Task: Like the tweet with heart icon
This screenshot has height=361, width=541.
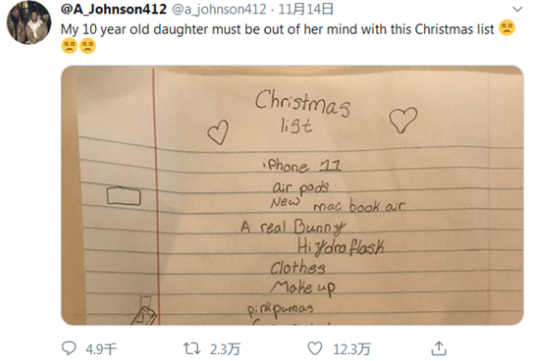Action: [315, 348]
